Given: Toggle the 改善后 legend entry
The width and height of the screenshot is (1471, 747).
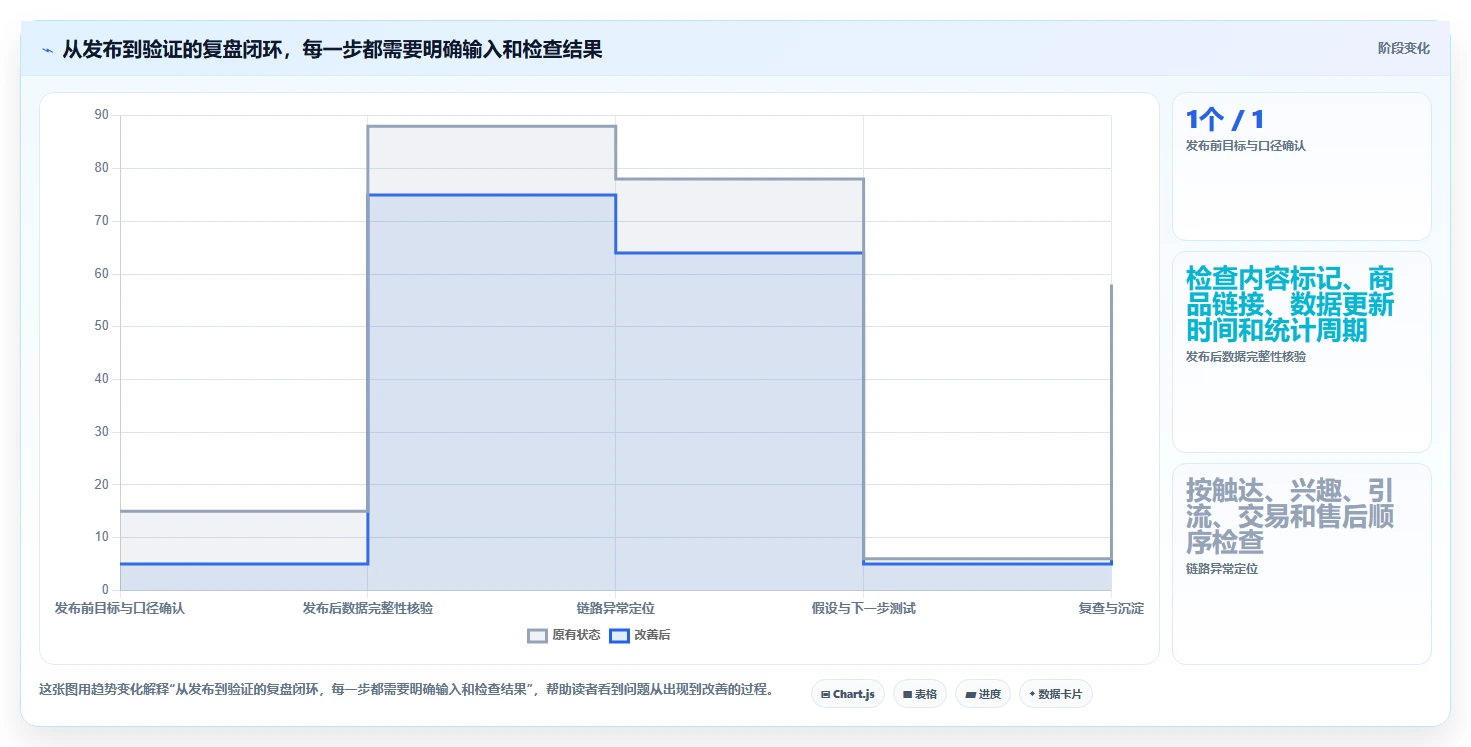Looking at the screenshot, I should tap(640, 635).
